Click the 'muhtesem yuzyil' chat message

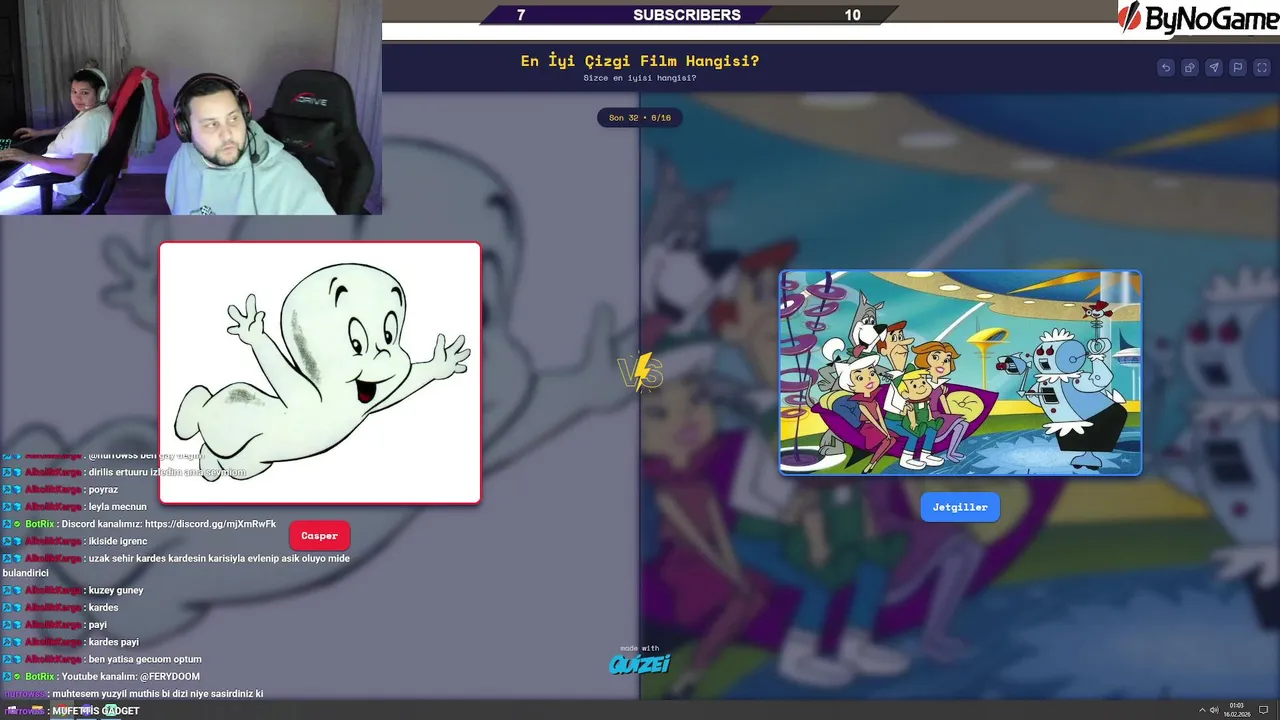click(157, 693)
